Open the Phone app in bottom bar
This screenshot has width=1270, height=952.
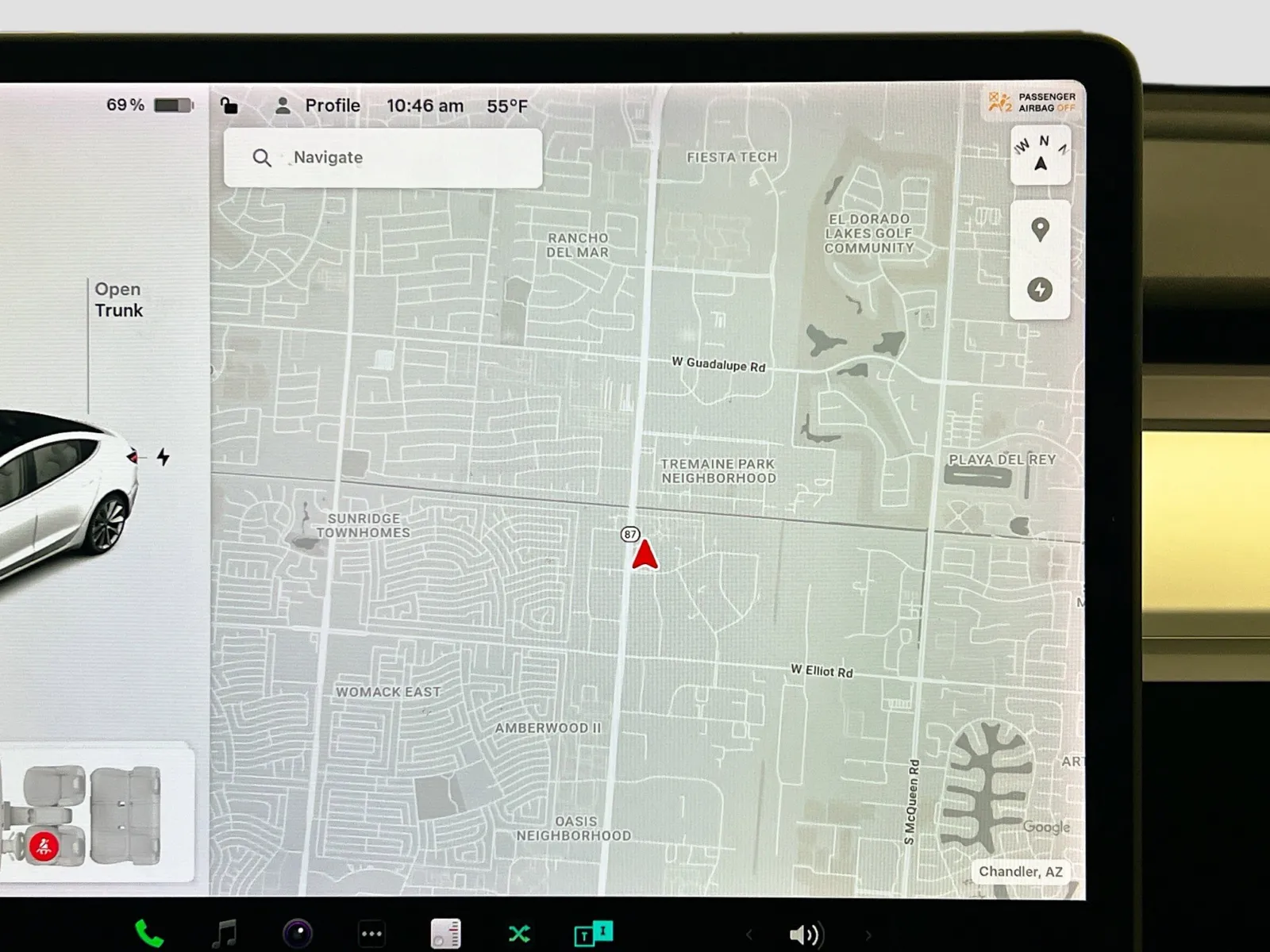pos(148,934)
